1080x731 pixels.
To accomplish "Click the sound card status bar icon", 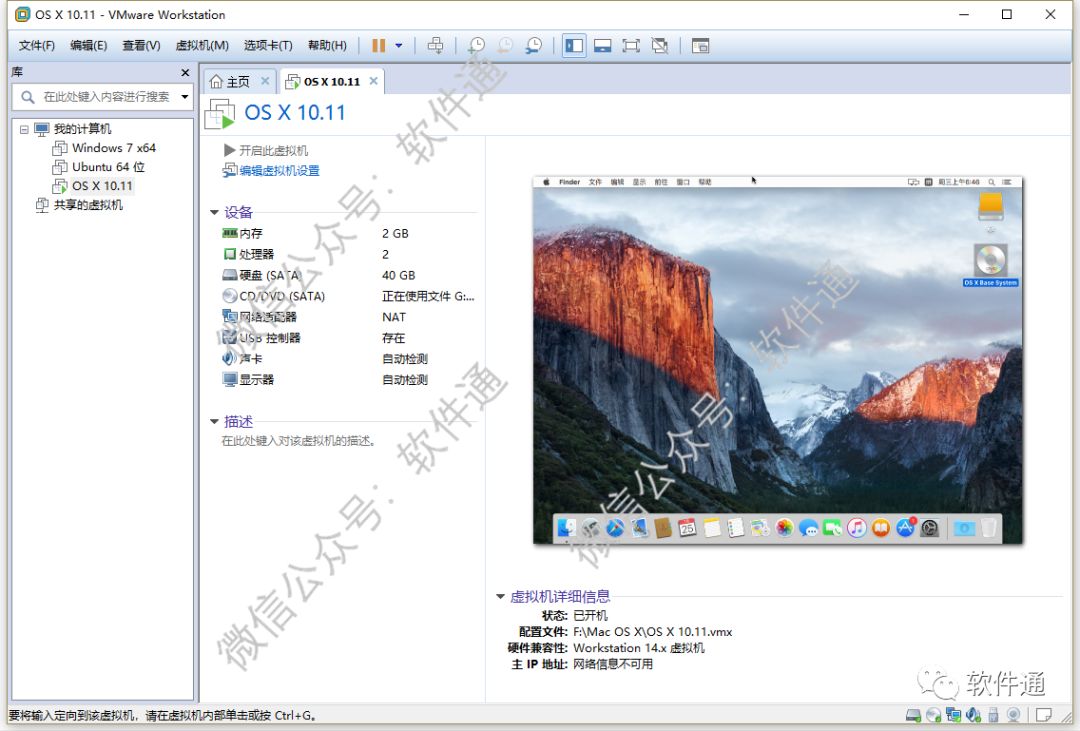I will coord(973,715).
